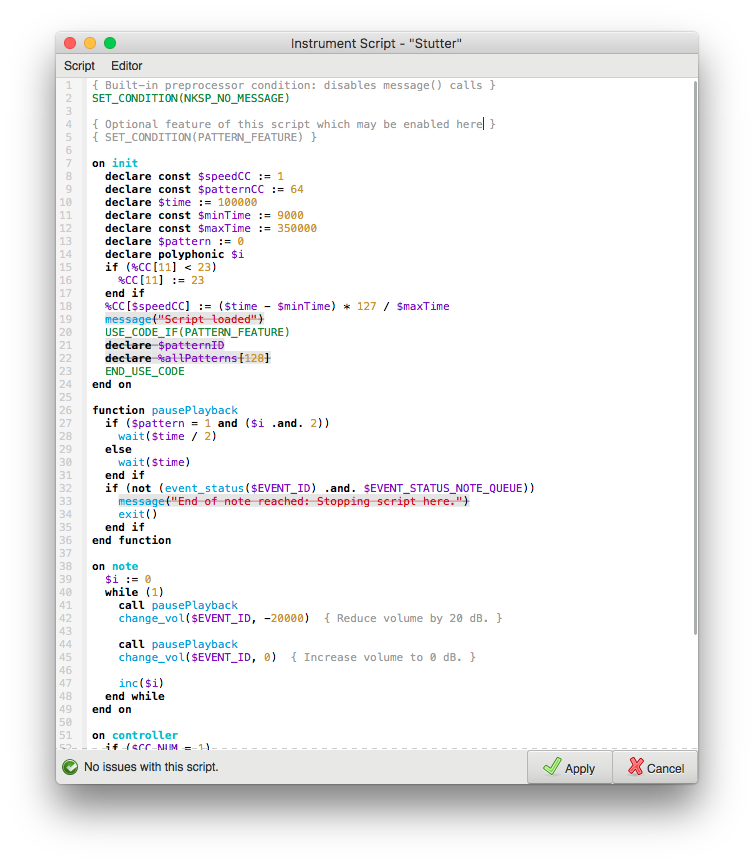This screenshot has height=864, width=754.
Task: Click '$EVENT_STATUS_NOTE_QUEUE' in the code
Action: (x=443, y=488)
